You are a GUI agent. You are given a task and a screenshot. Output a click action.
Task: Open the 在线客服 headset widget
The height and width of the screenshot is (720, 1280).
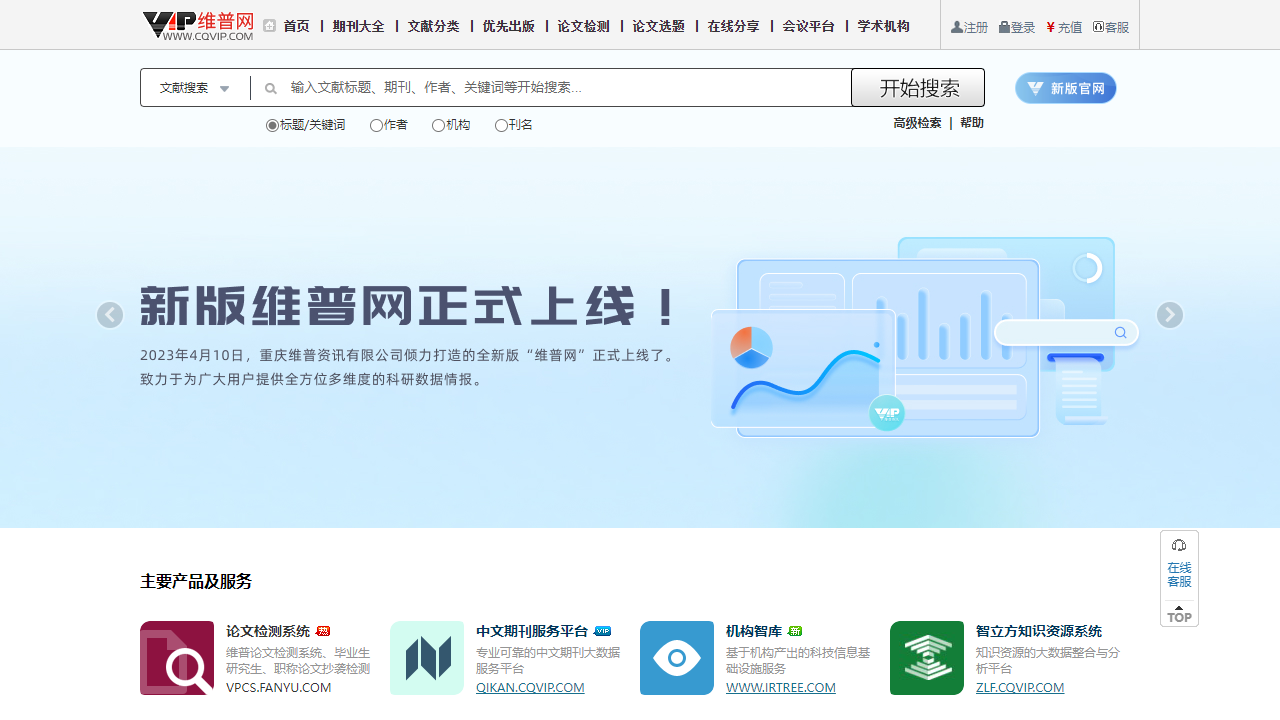click(1179, 565)
